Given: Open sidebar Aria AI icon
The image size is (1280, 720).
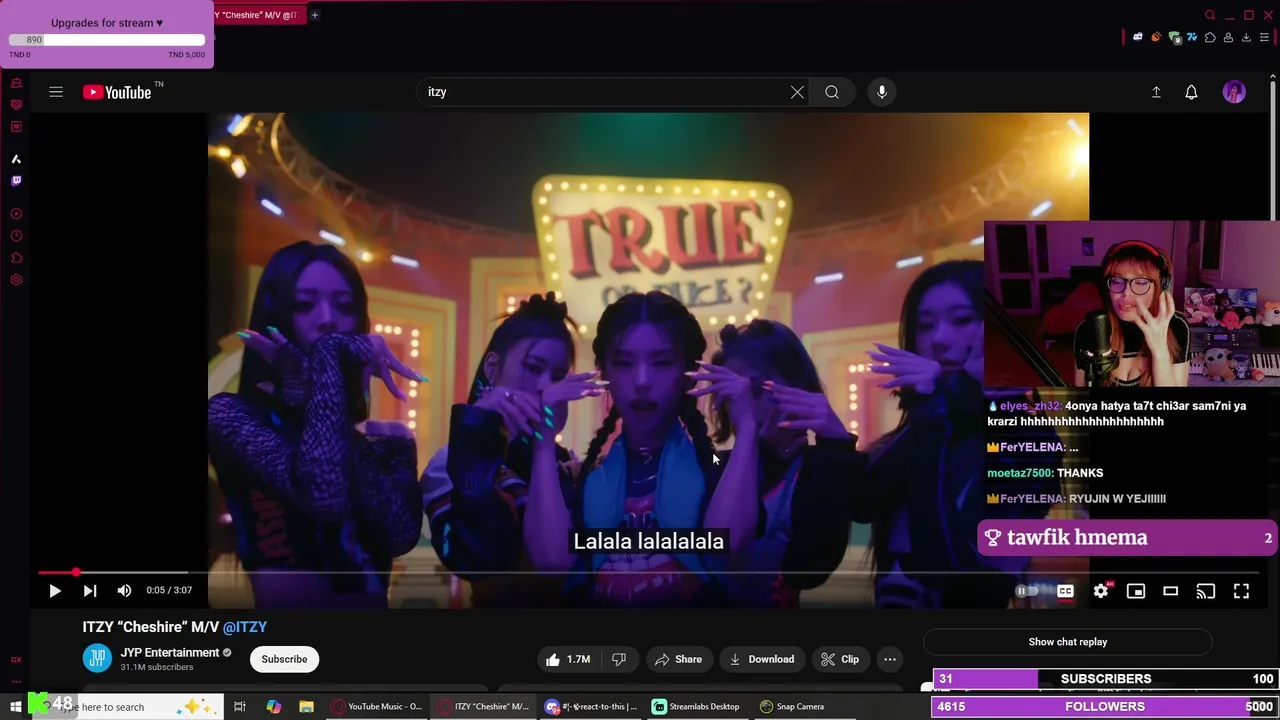Looking at the screenshot, I should coord(16,159).
